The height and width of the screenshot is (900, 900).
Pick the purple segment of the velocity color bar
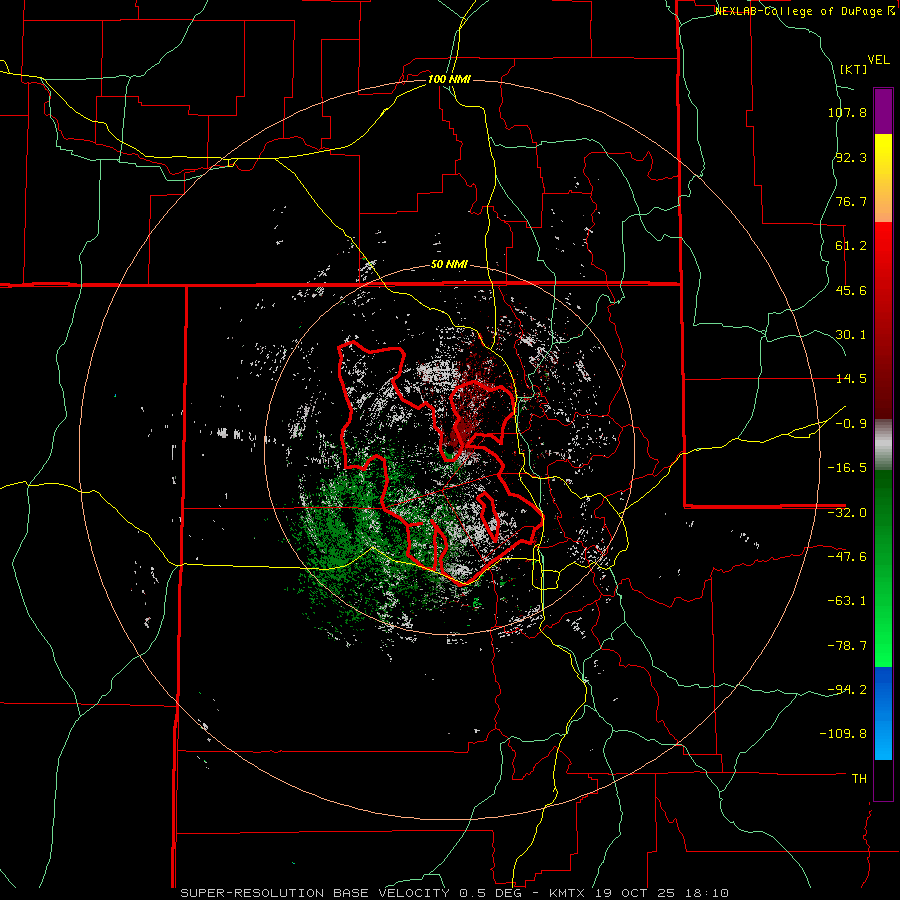(x=883, y=111)
